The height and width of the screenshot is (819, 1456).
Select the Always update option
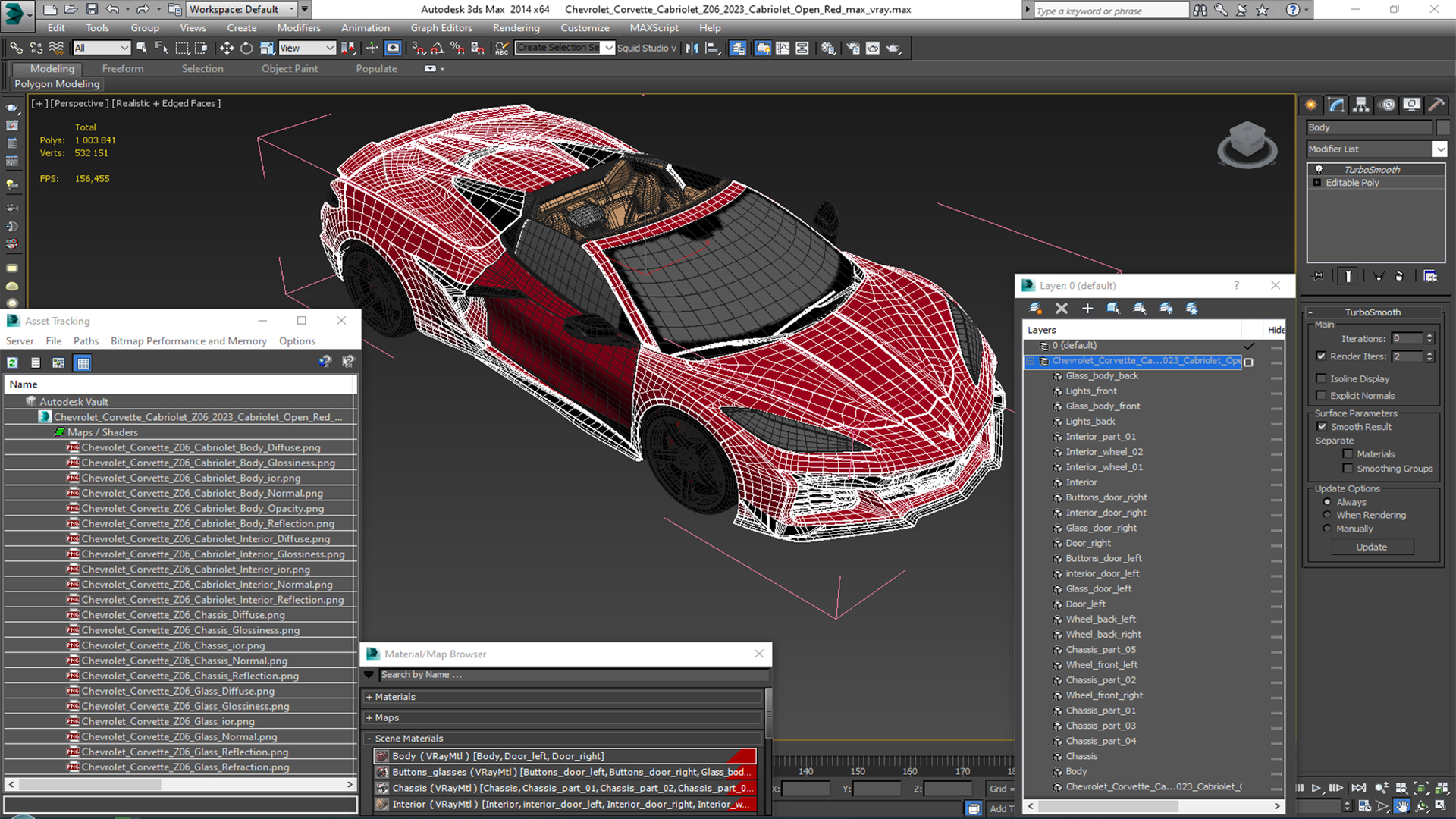click(1327, 501)
